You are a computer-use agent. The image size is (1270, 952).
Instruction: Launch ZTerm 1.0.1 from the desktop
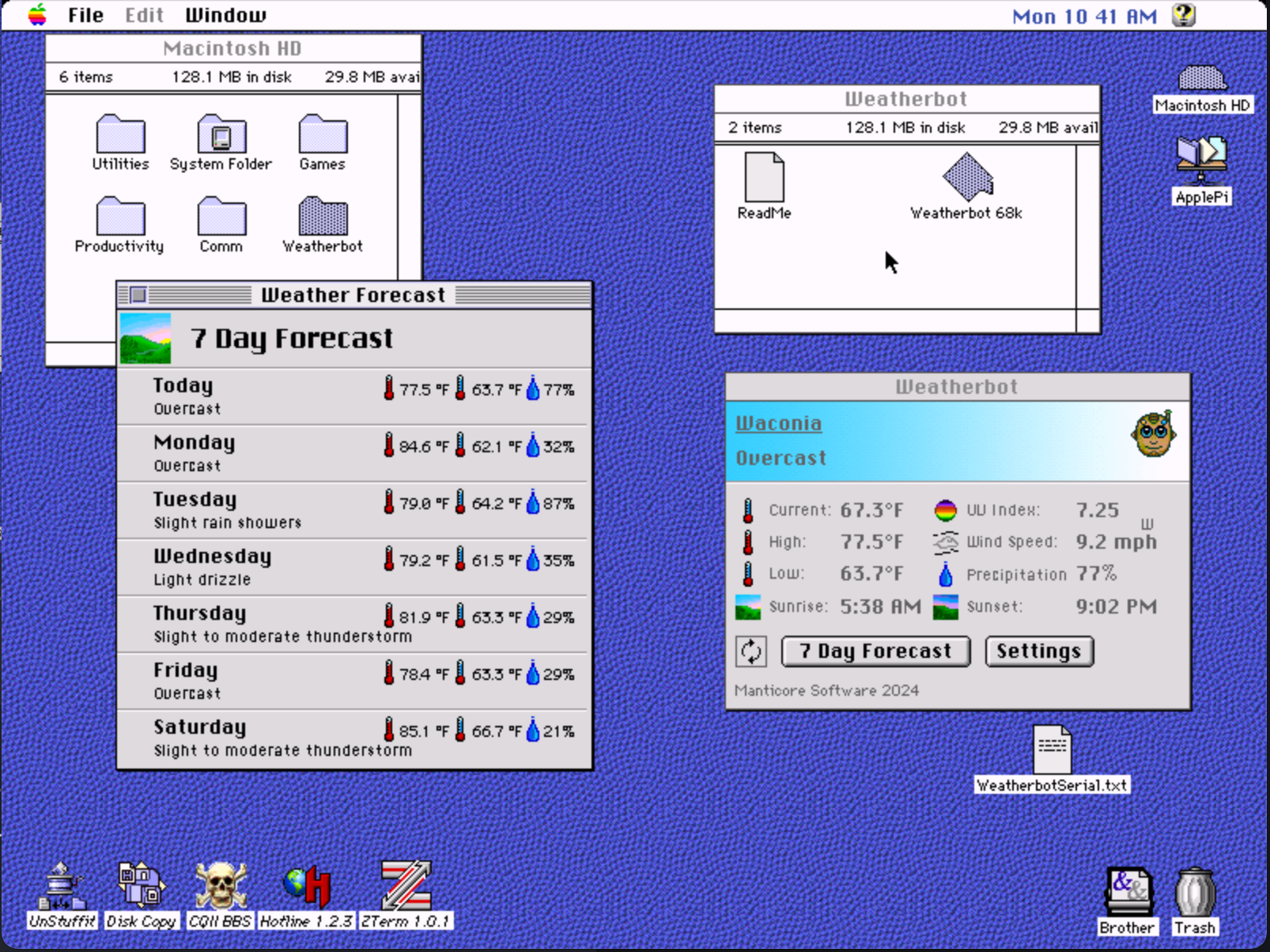tap(406, 886)
